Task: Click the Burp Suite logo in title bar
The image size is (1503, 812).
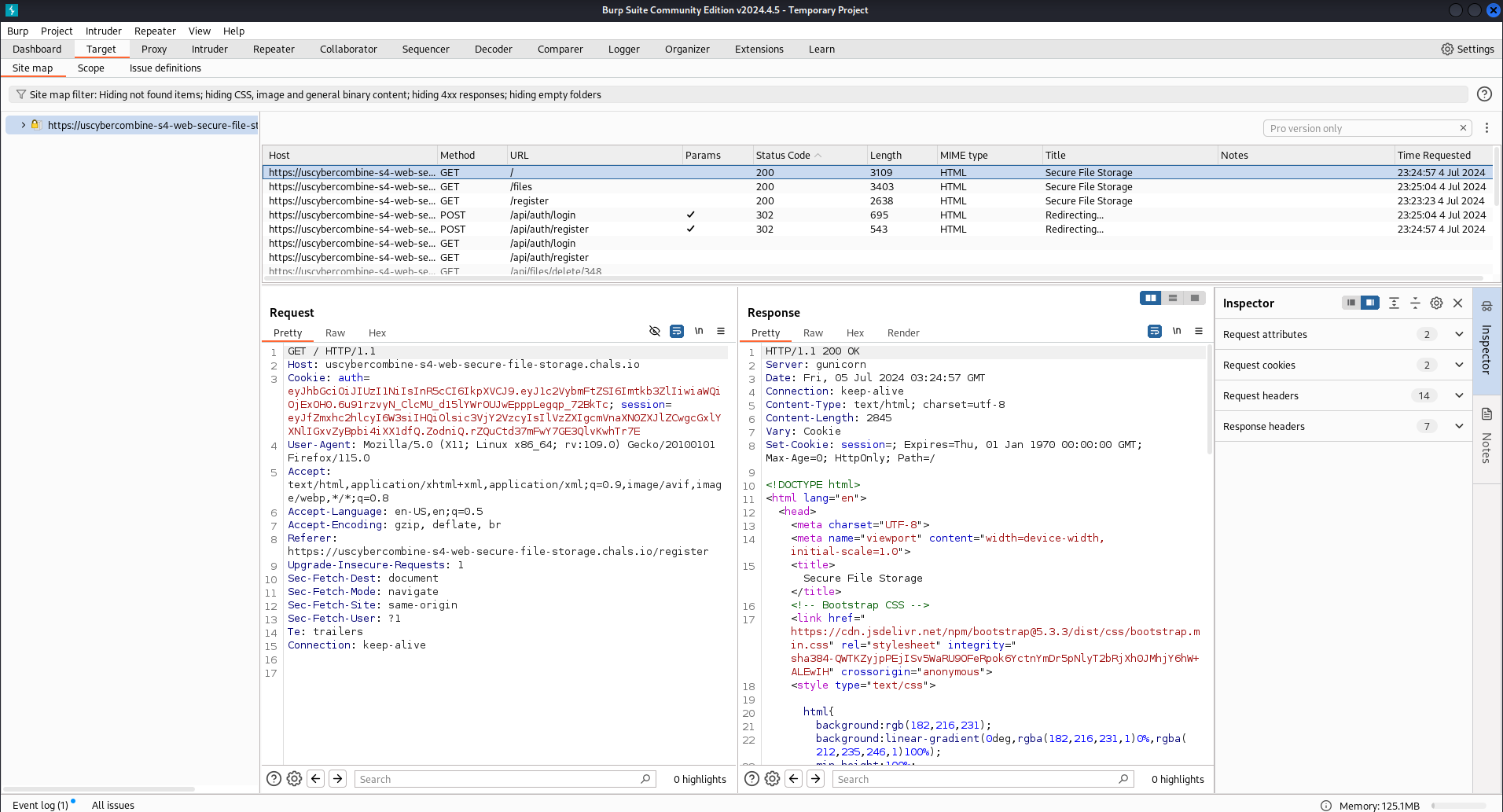Action: pos(11,10)
